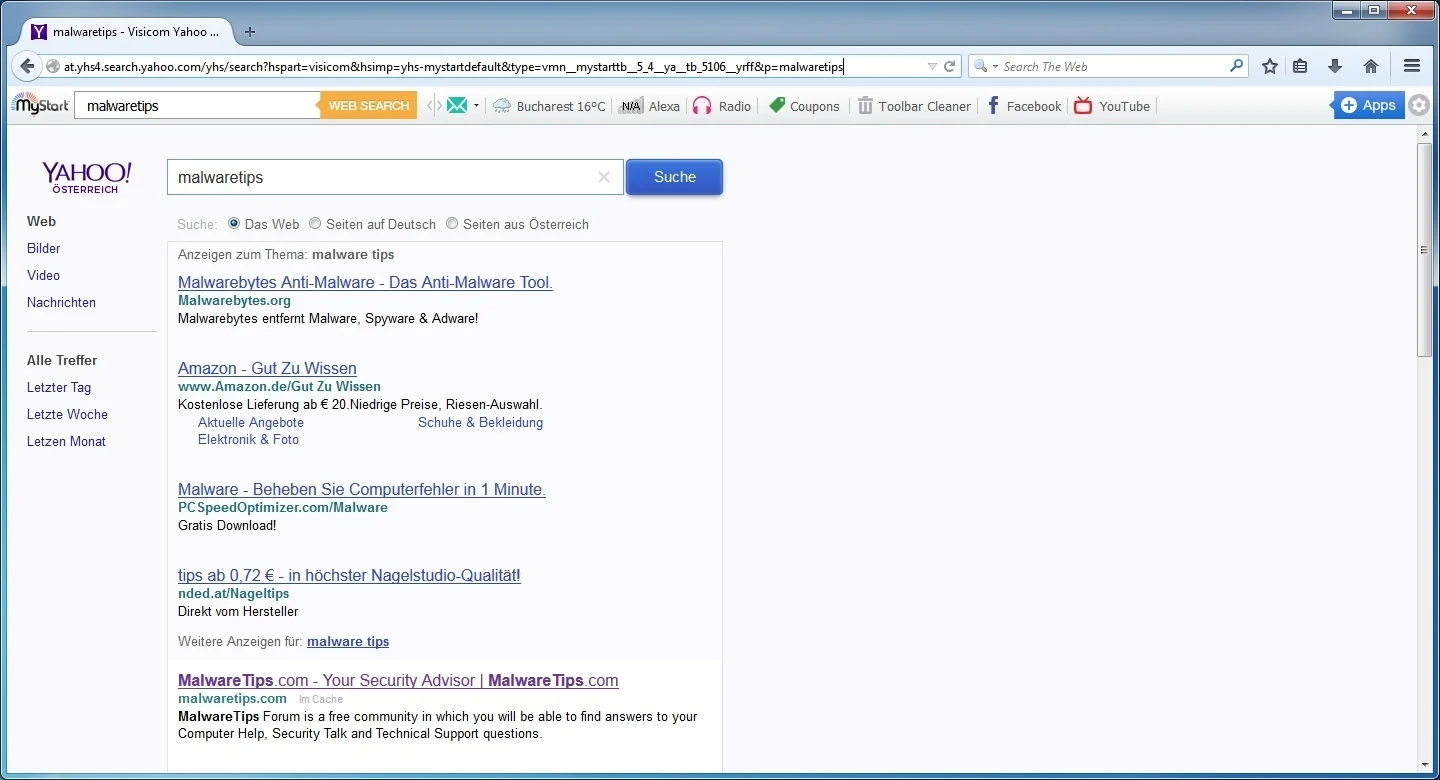Select the Seiten aus Österreich radio option
Screen dimensions: 1440x780
(x=452, y=224)
